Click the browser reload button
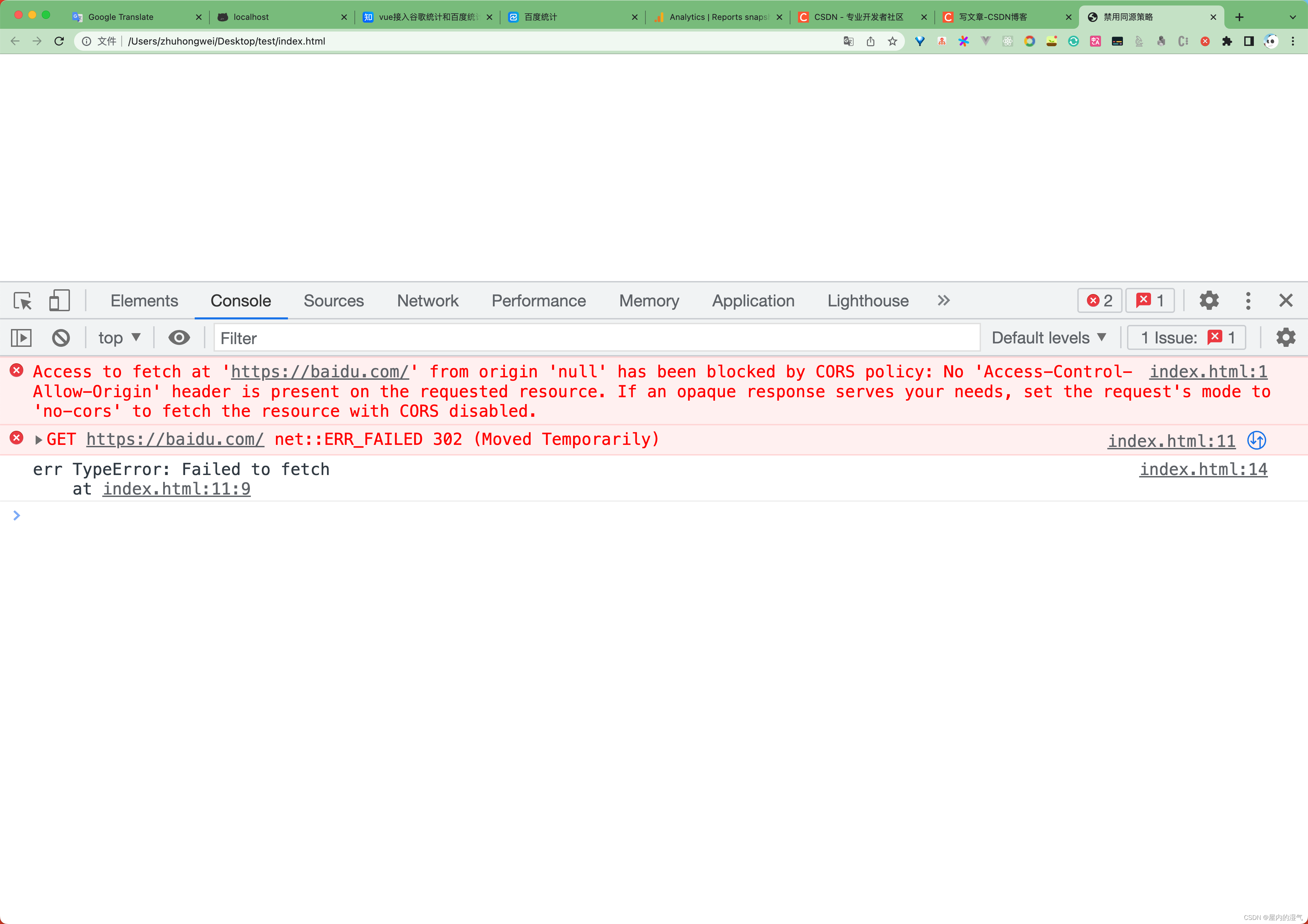 pyautogui.click(x=59, y=41)
